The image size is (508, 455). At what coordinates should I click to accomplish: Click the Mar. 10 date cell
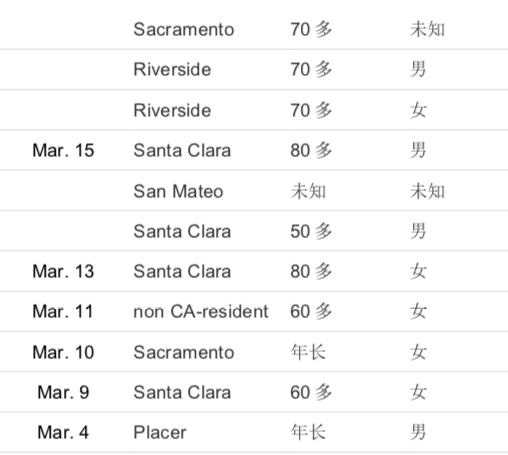63,352
